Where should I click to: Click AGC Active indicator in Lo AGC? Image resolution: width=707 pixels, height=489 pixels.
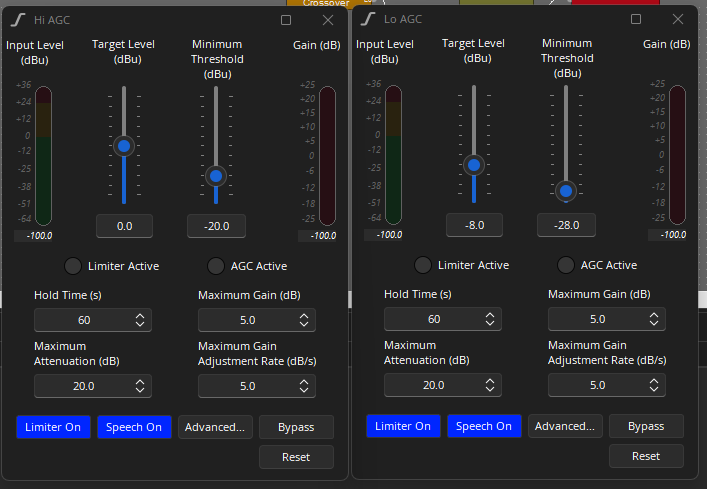click(x=566, y=265)
